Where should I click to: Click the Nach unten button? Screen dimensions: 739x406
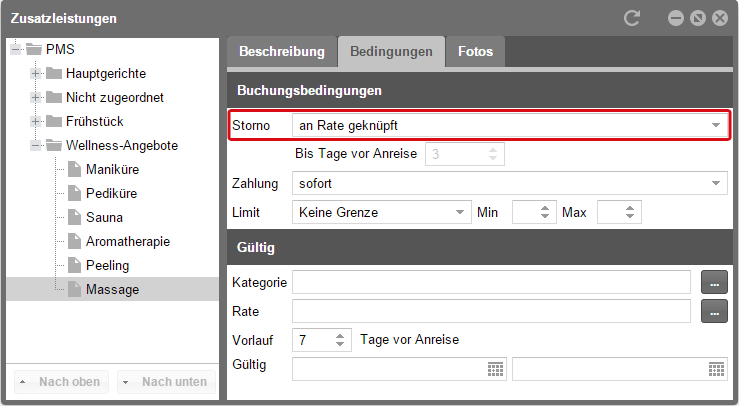tap(166, 381)
